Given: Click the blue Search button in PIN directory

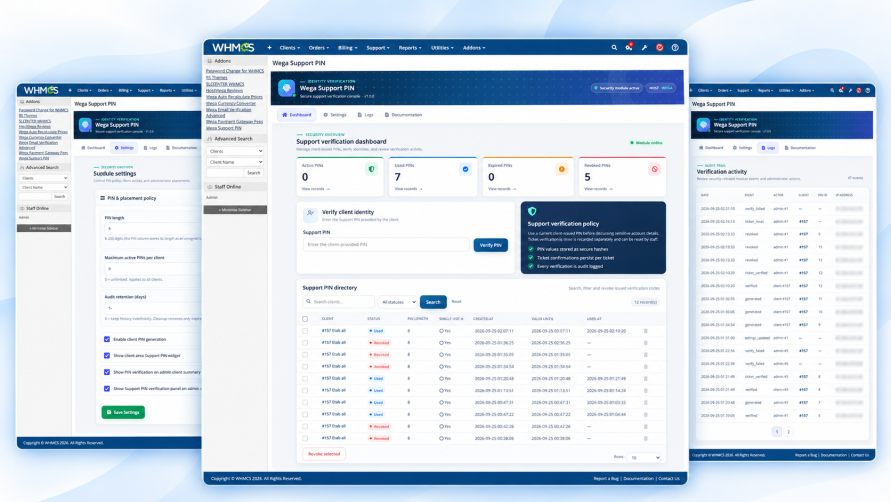Looking at the screenshot, I should [433, 302].
